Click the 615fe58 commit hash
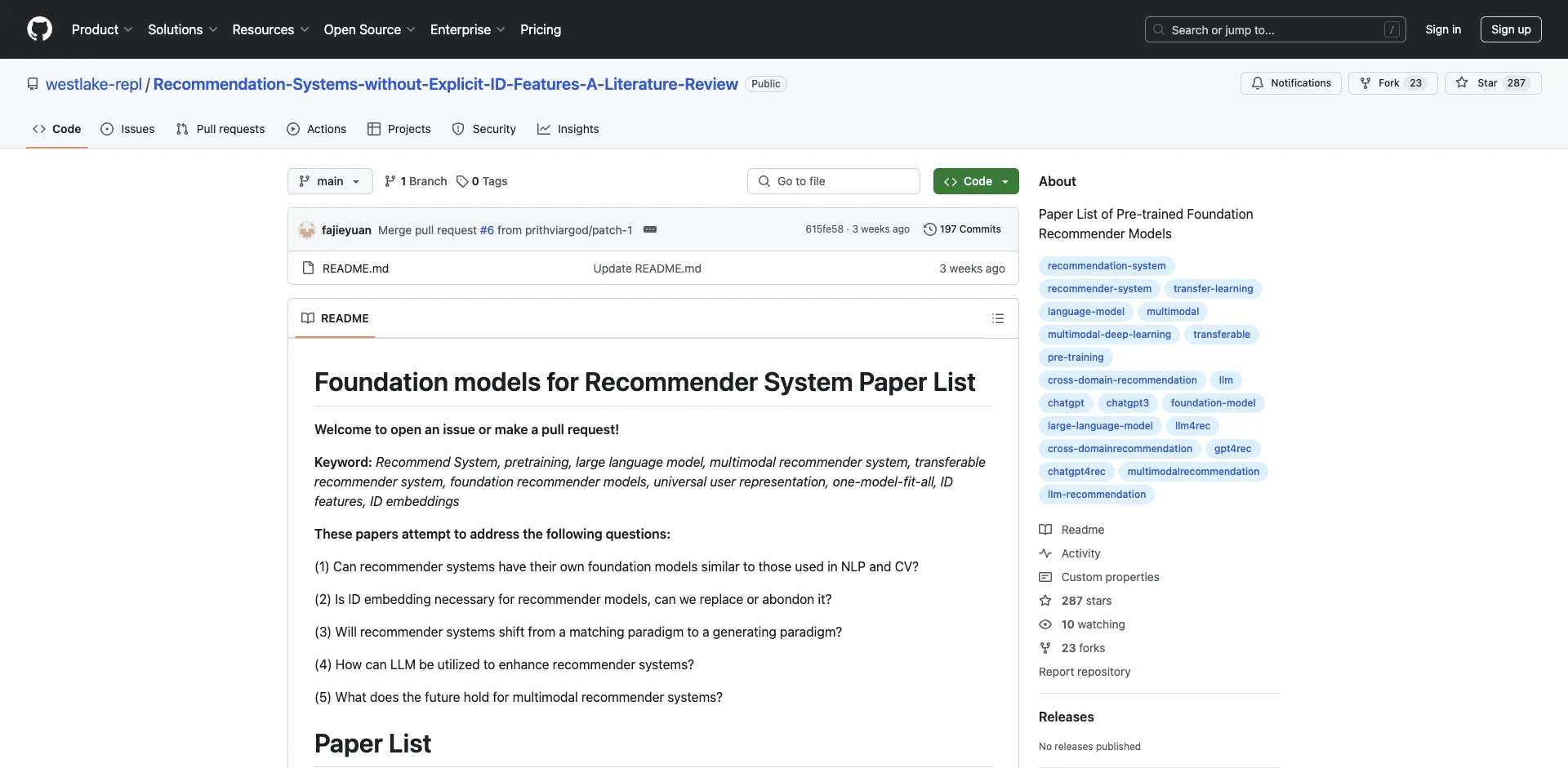The height and width of the screenshot is (768, 1568). (824, 229)
